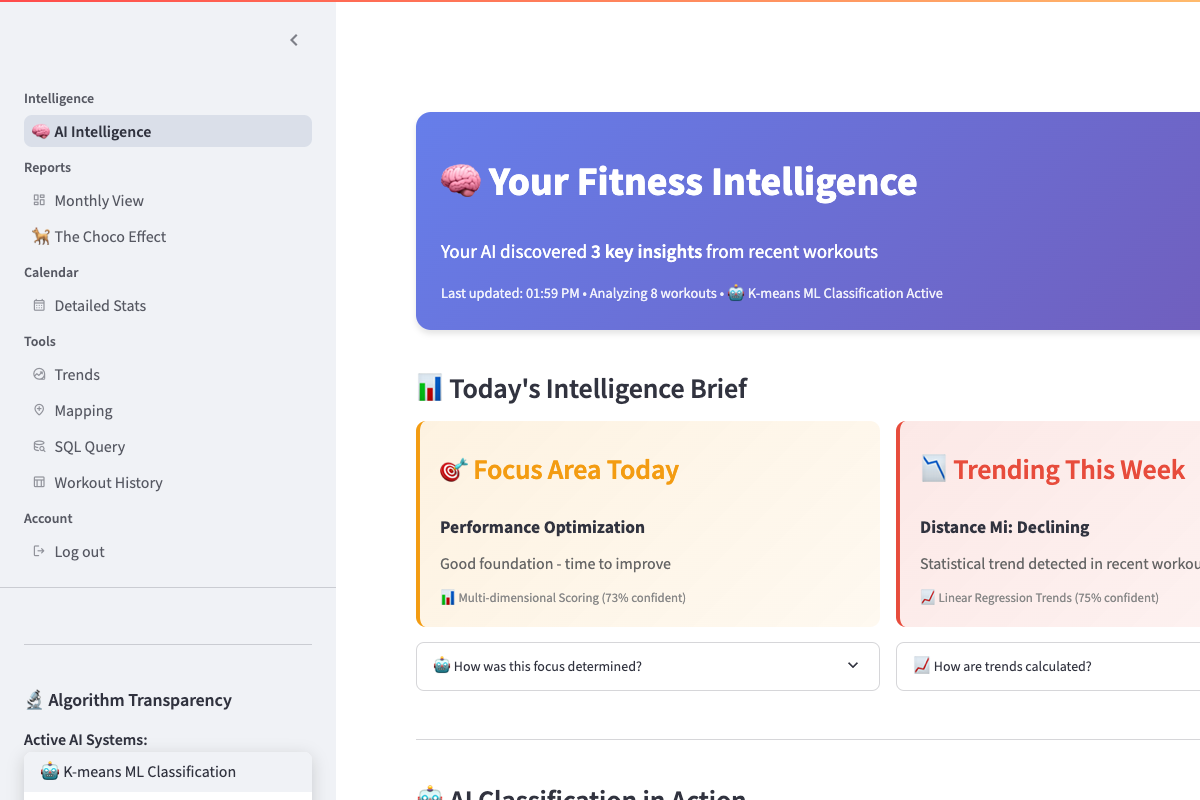The width and height of the screenshot is (1200, 800).
Task: Click the Workout History table icon
Action: point(39,482)
